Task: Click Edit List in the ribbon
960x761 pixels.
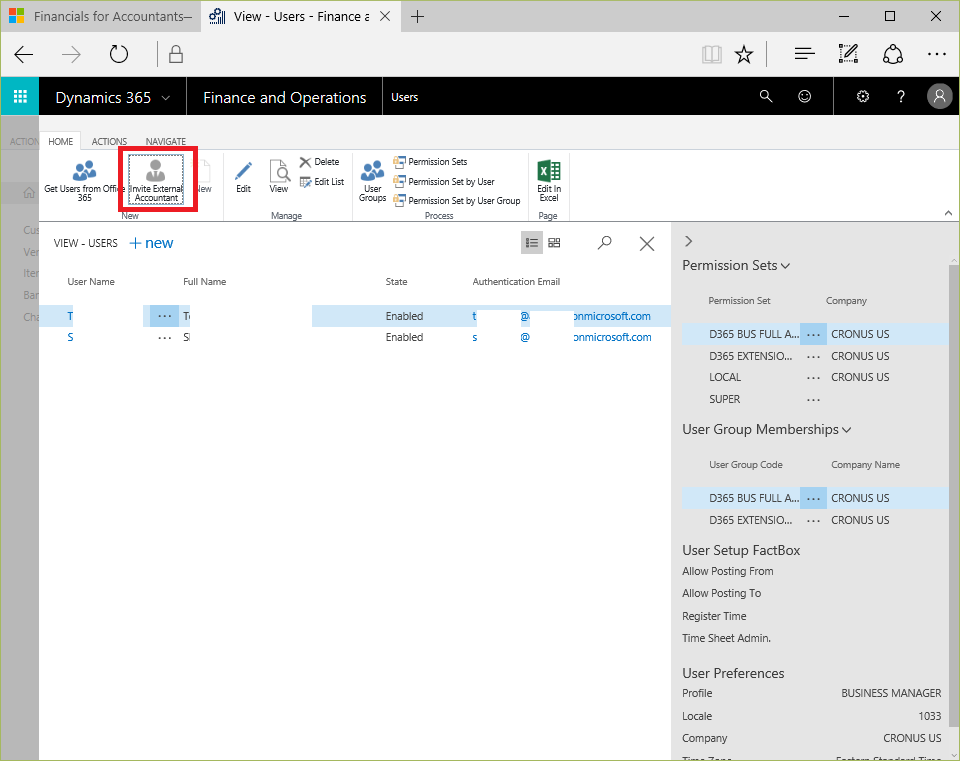Action: pyautogui.click(x=321, y=182)
